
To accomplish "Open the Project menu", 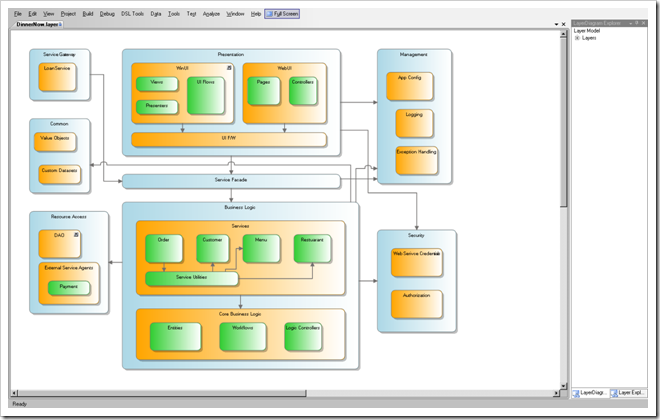I will point(68,14).
